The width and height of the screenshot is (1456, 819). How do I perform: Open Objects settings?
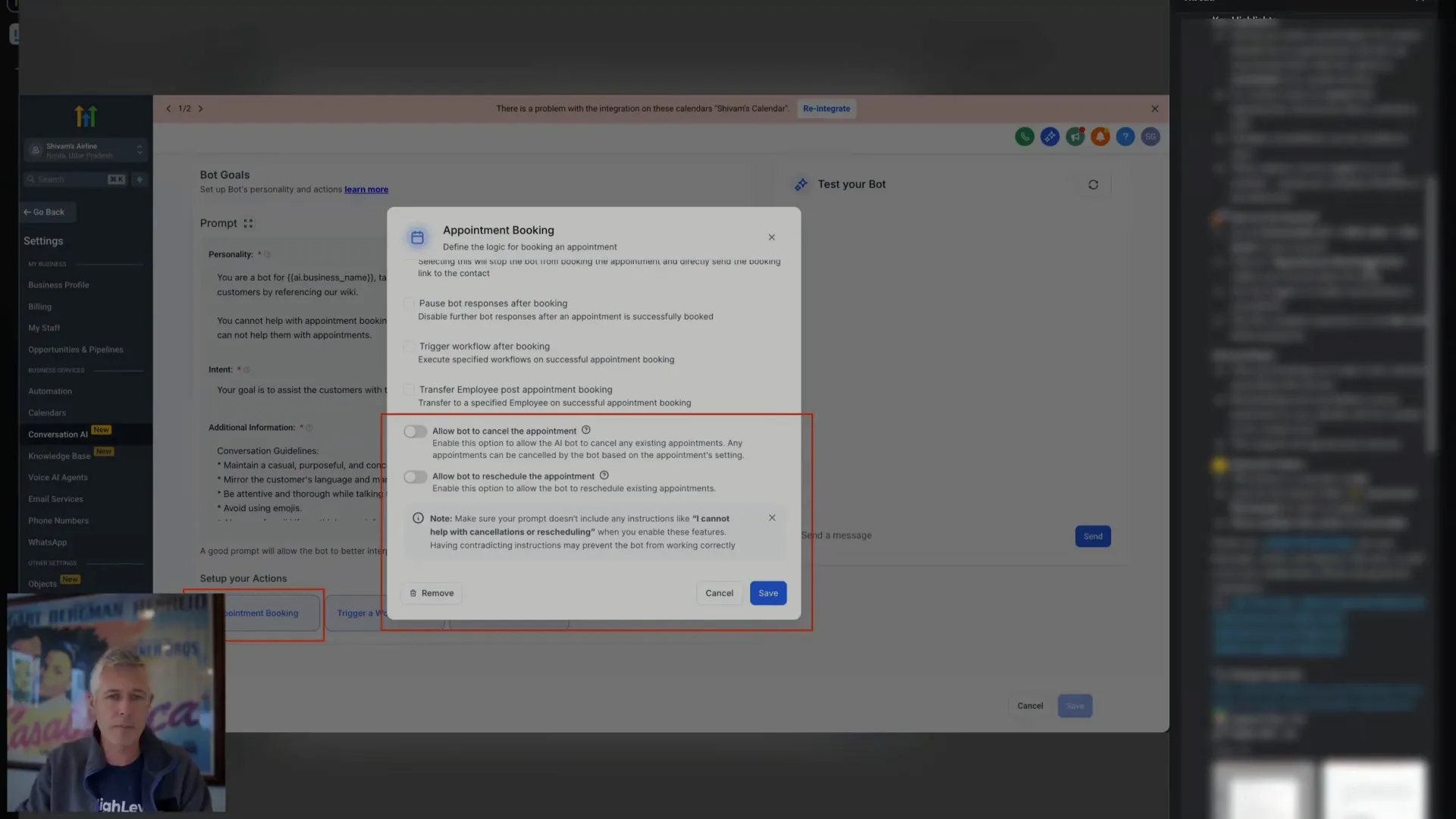[x=42, y=584]
